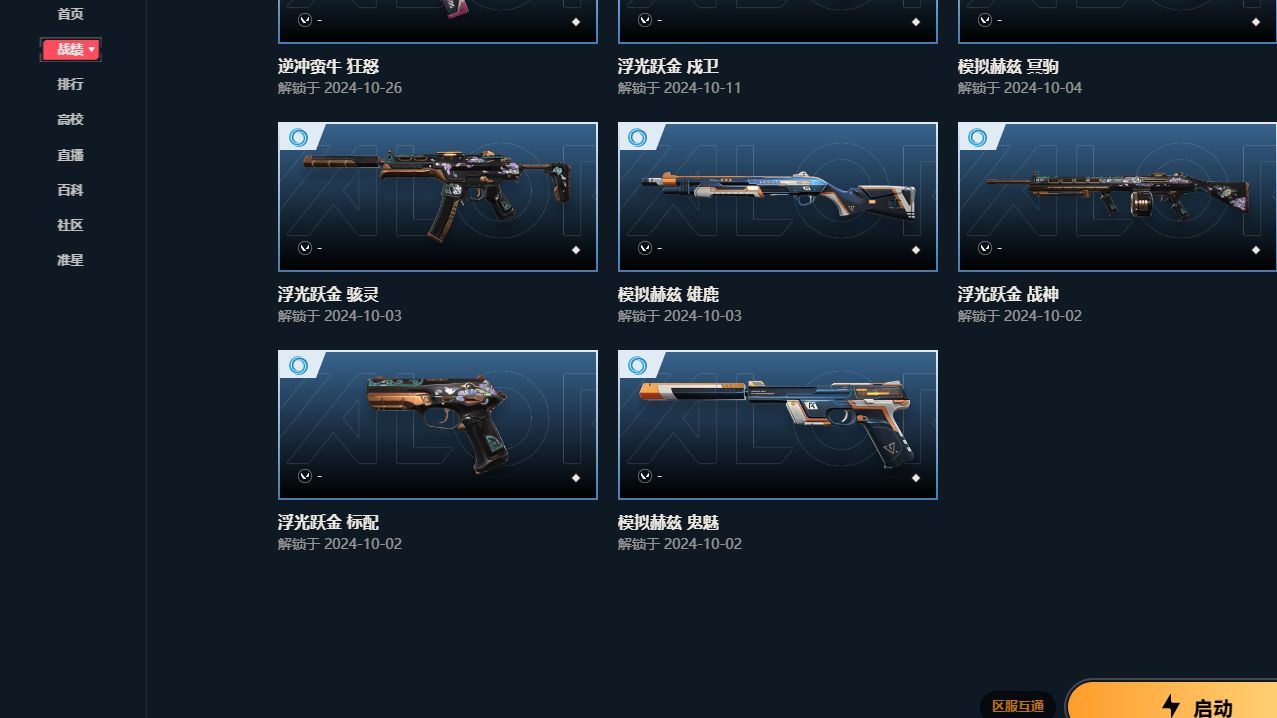Open the 模拟赫兹 鬼魅 pistol thumbnail

[x=778, y=425]
